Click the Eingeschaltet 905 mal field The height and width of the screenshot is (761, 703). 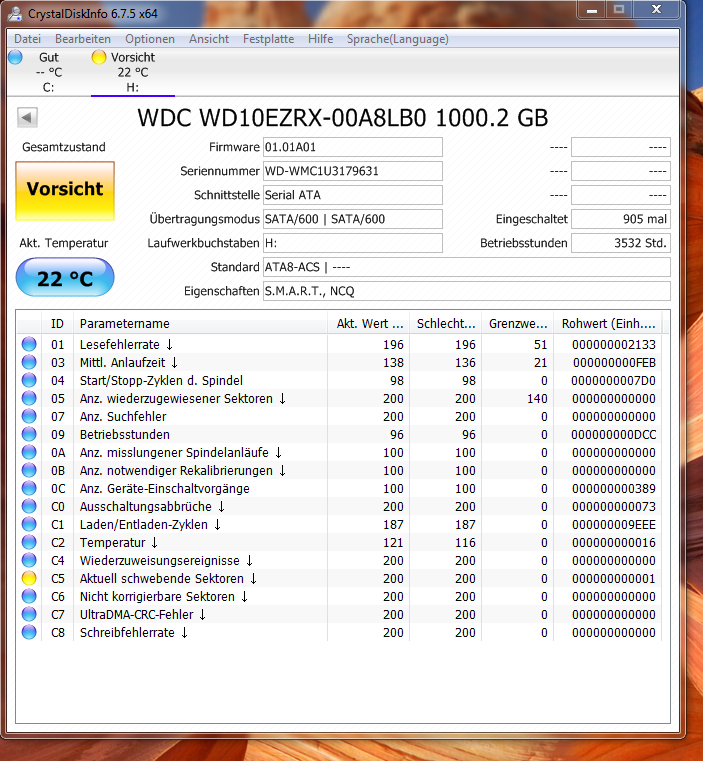621,219
